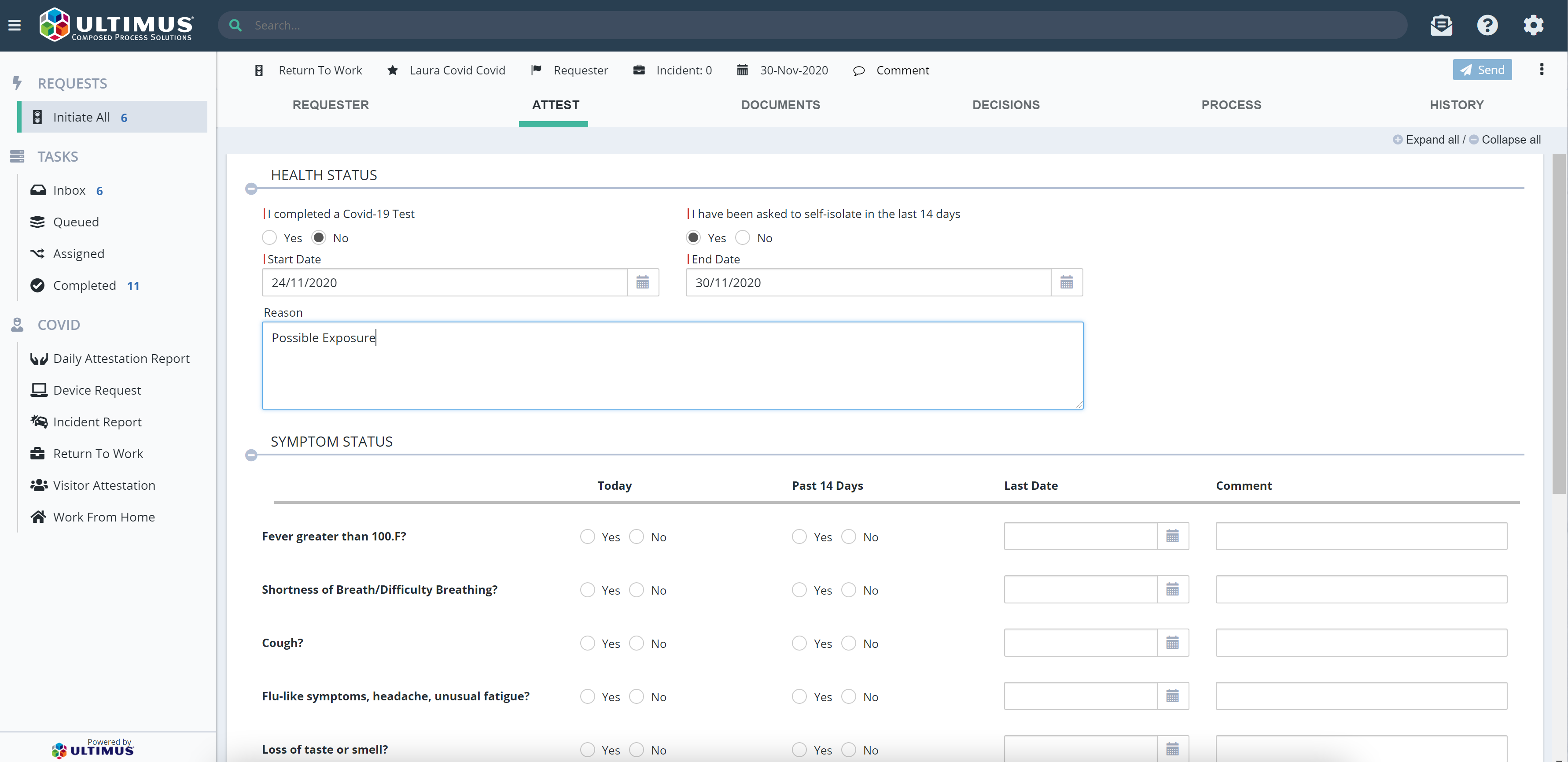Click the Incident Report car crash icon
The image size is (1568, 762).
click(x=39, y=422)
